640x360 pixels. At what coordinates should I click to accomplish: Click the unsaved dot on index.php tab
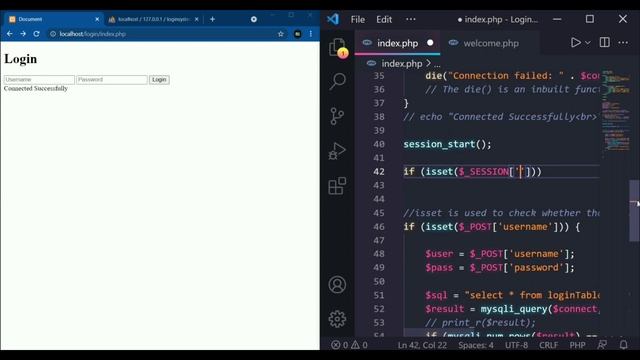point(430,42)
